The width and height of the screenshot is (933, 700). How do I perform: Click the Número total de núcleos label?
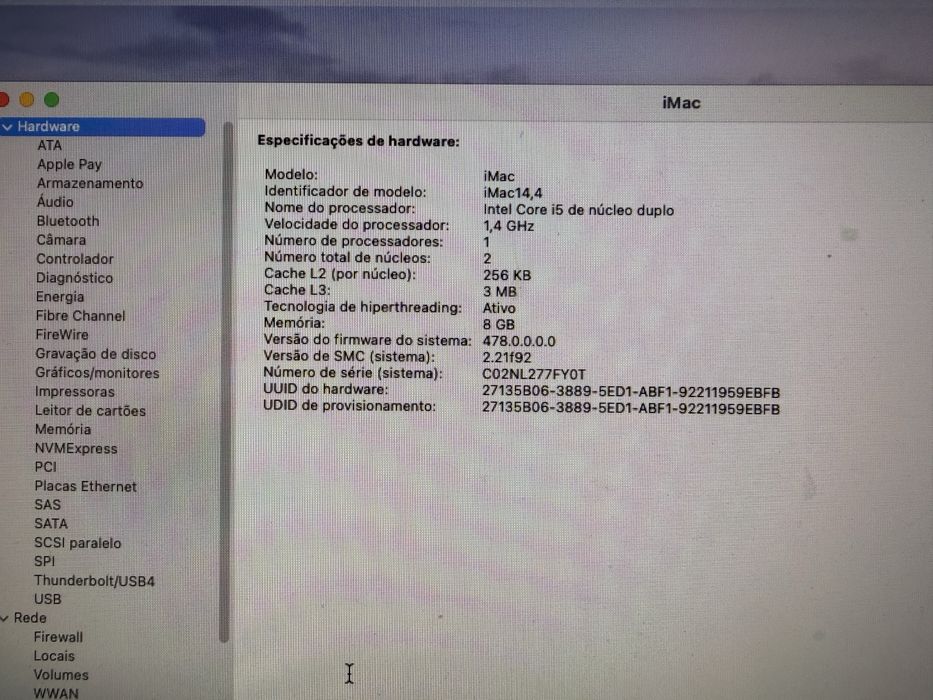click(347, 258)
